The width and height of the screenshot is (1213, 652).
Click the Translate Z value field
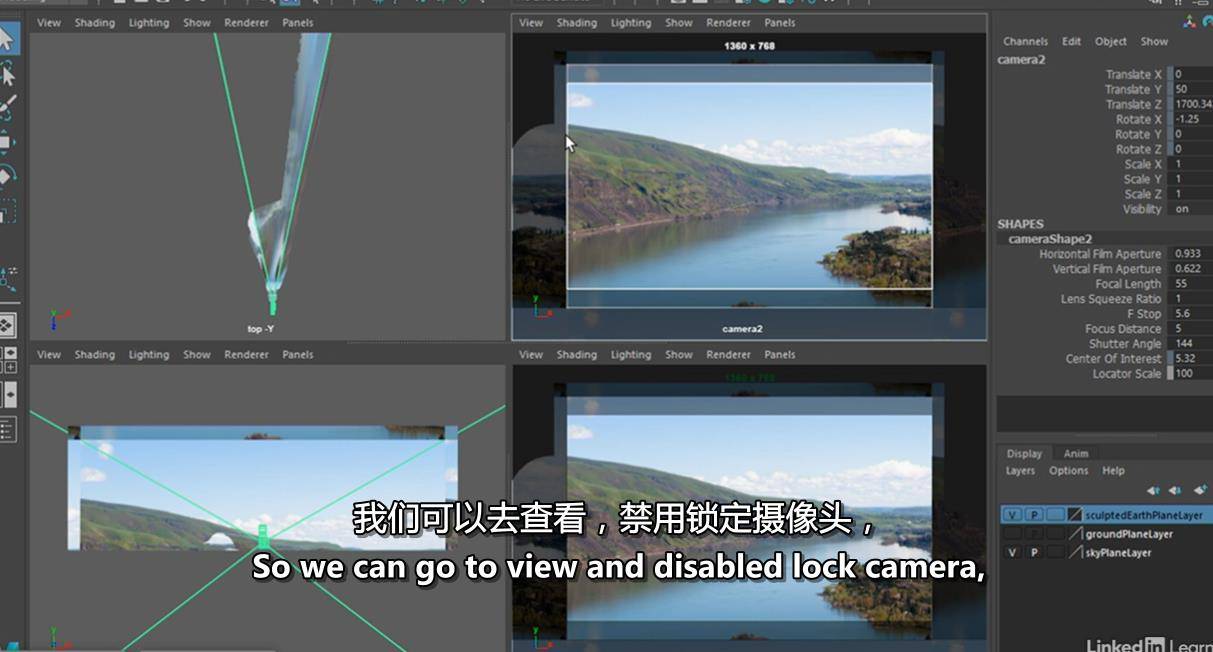[1193, 104]
